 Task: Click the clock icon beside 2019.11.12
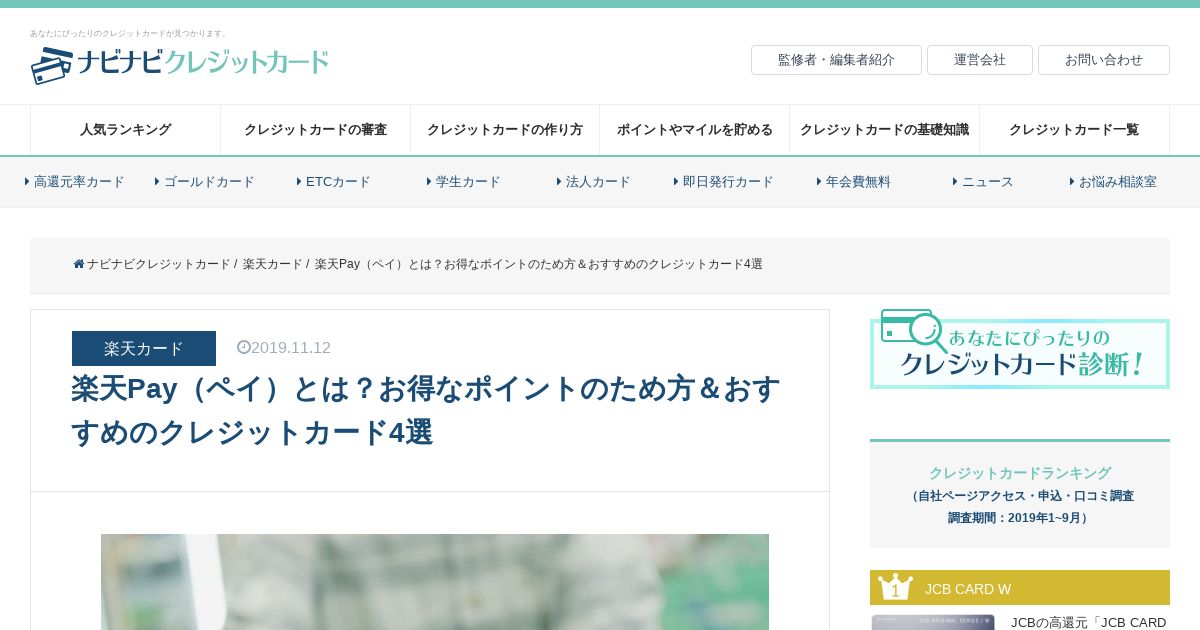[x=243, y=347]
